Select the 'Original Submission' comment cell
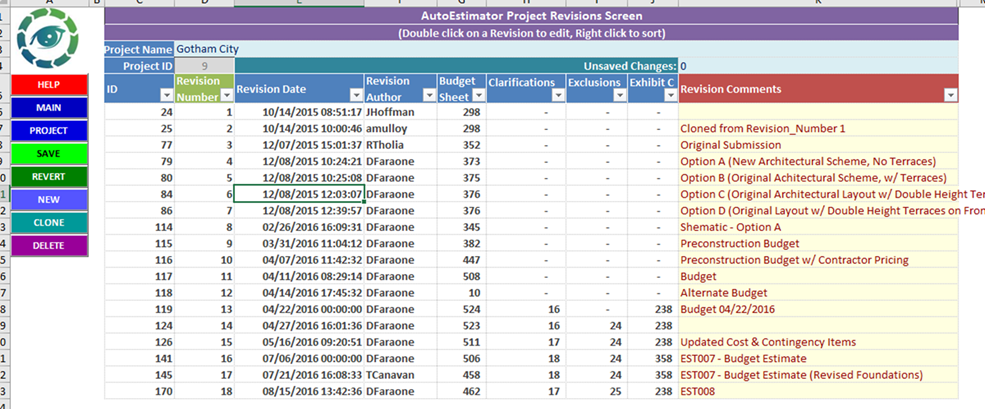Image resolution: width=985 pixels, height=409 pixels. point(819,145)
